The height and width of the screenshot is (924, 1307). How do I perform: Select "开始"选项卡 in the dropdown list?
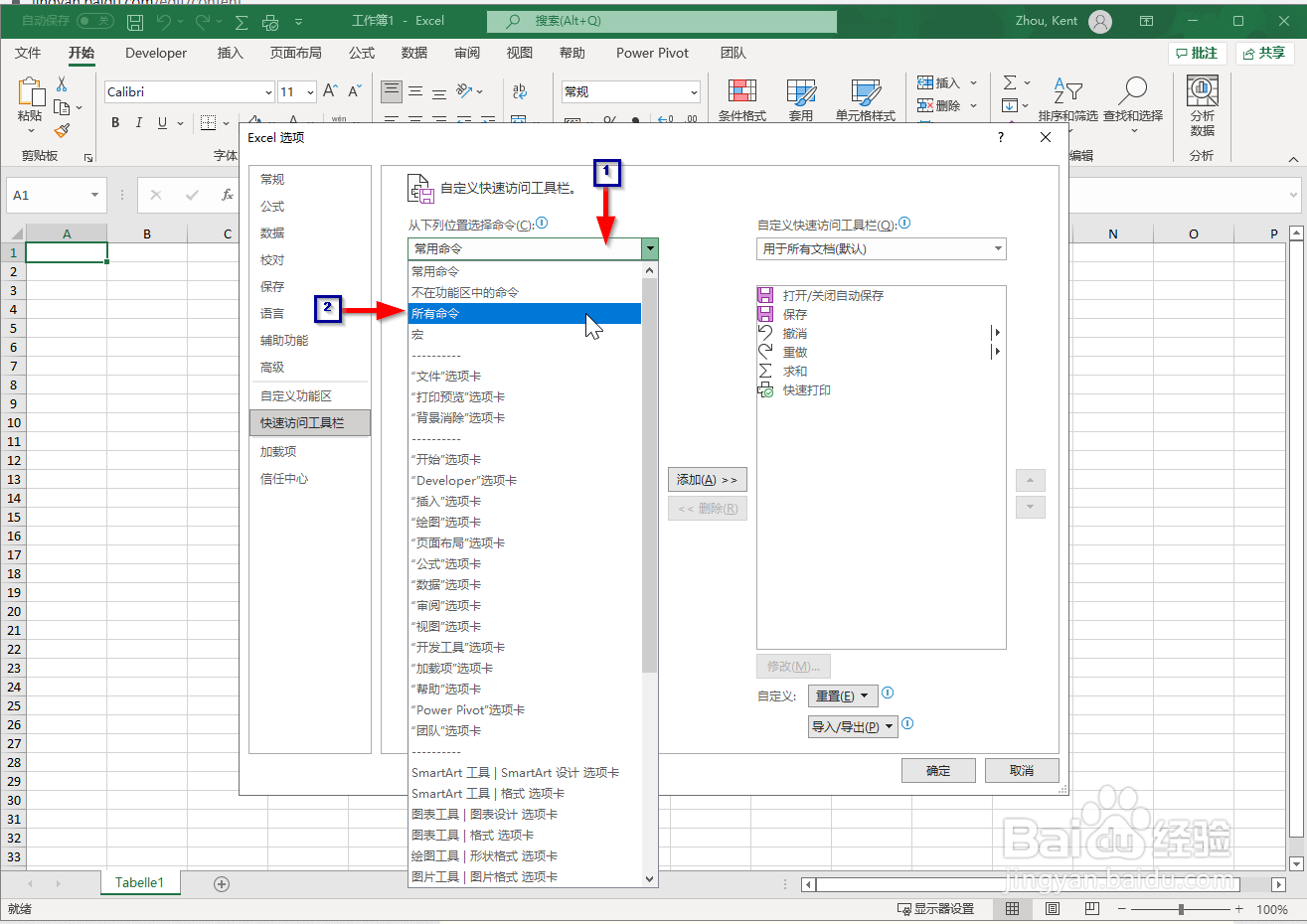click(525, 459)
